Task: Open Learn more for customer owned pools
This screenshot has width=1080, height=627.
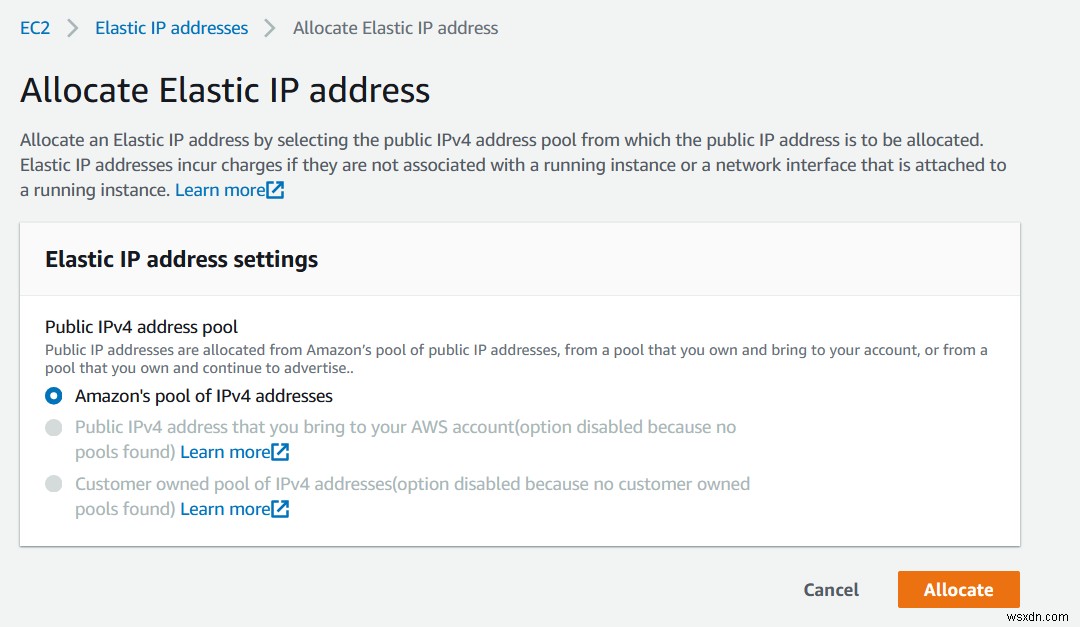Action: pyautogui.click(x=224, y=509)
